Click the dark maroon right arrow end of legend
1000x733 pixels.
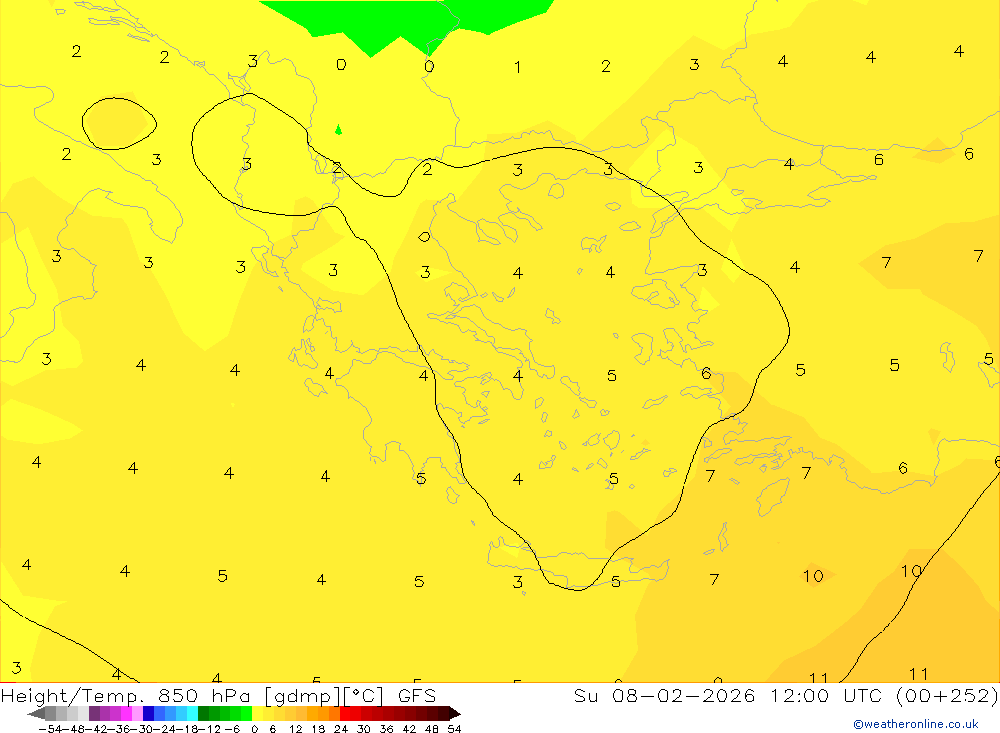(x=455, y=714)
